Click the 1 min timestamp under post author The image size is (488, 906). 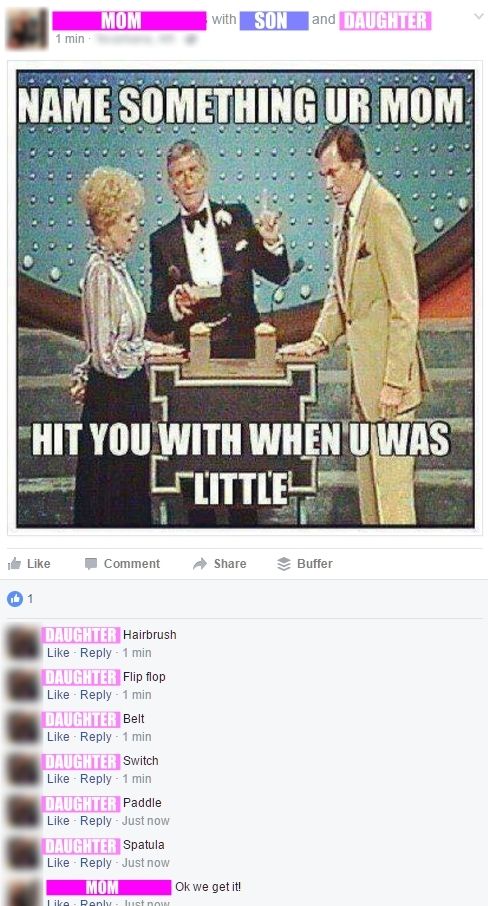(x=70, y=39)
